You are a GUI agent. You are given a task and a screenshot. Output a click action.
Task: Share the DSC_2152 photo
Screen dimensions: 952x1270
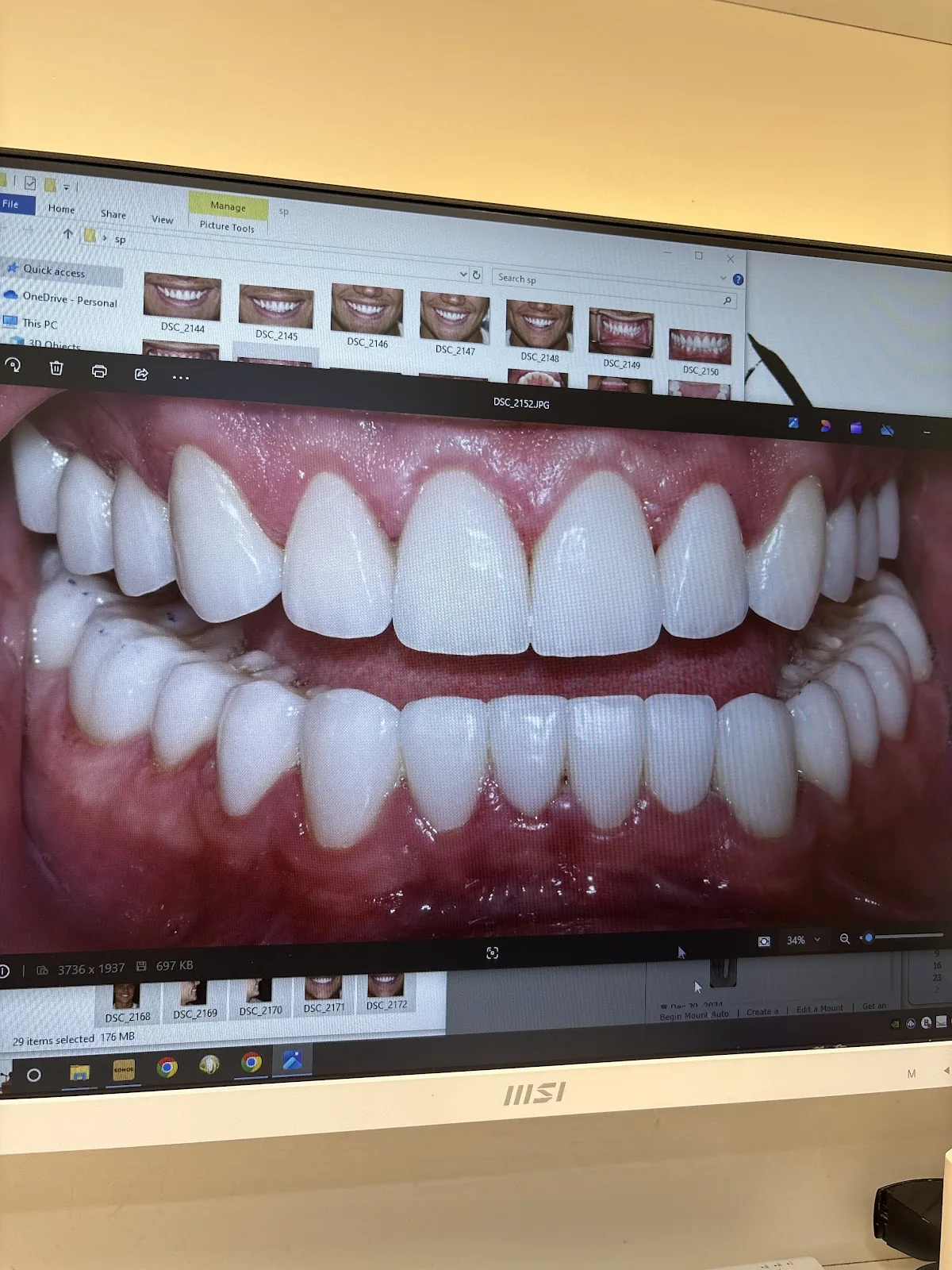click(x=141, y=374)
